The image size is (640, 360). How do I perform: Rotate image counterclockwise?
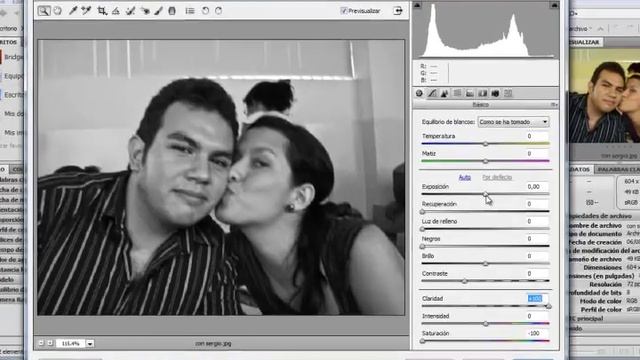(x=205, y=11)
